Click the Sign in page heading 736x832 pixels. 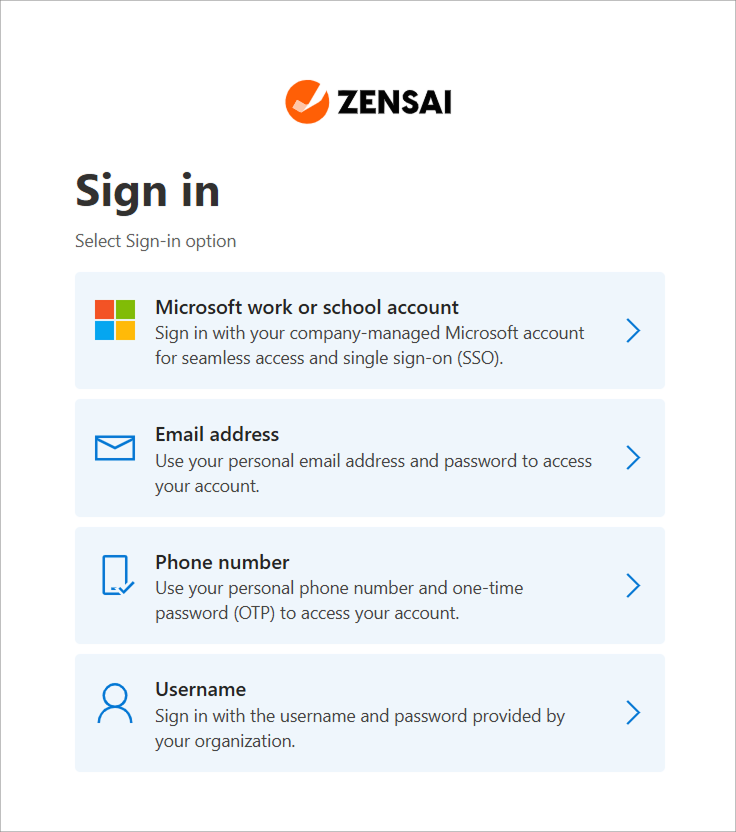[148, 190]
